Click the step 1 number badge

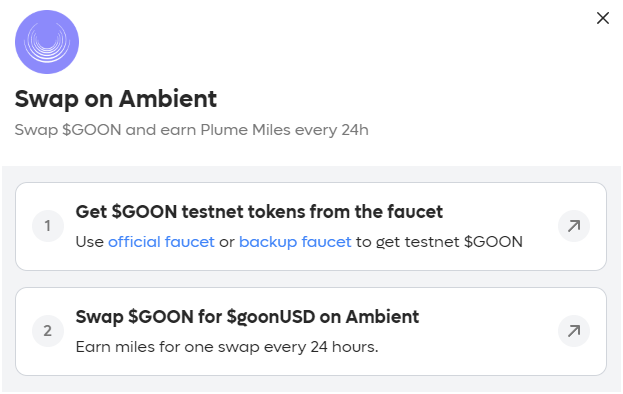tap(48, 226)
